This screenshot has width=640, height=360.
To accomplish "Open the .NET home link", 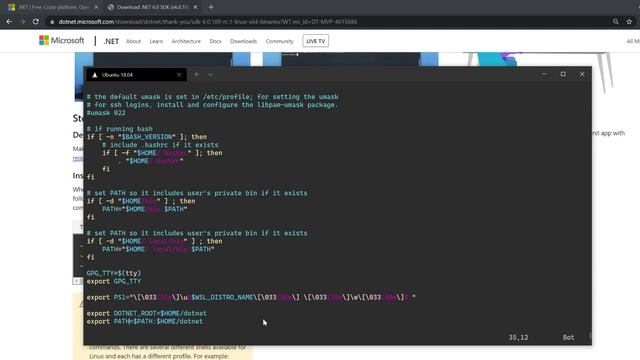I will (x=111, y=41).
